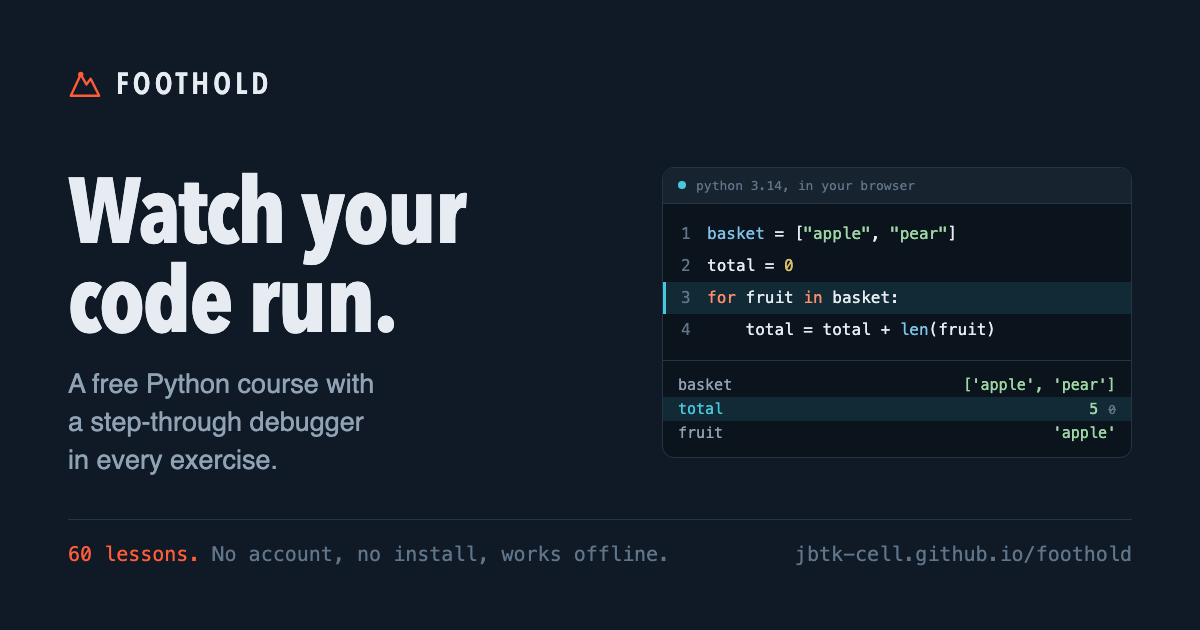Click the '60 lessons.' orange text
The image size is (1200, 630).
[x=133, y=554]
